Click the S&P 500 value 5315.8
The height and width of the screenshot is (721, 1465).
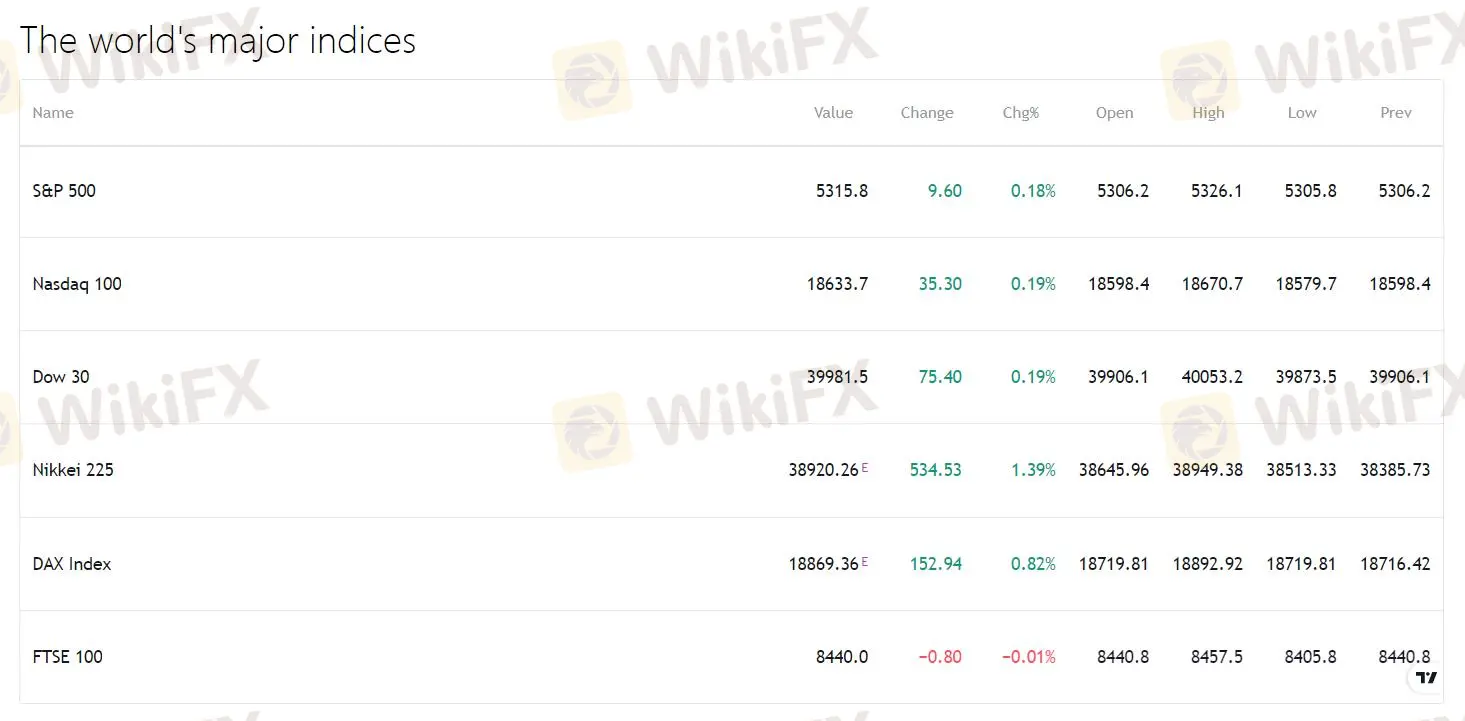coord(842,191)
